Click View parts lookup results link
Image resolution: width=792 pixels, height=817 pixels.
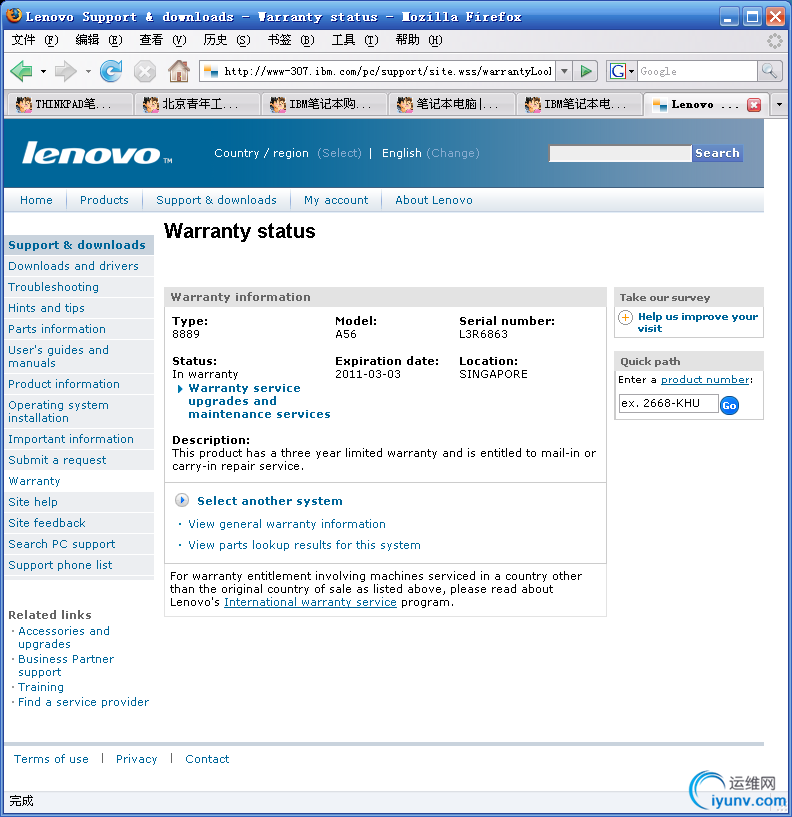click(304, 545)
